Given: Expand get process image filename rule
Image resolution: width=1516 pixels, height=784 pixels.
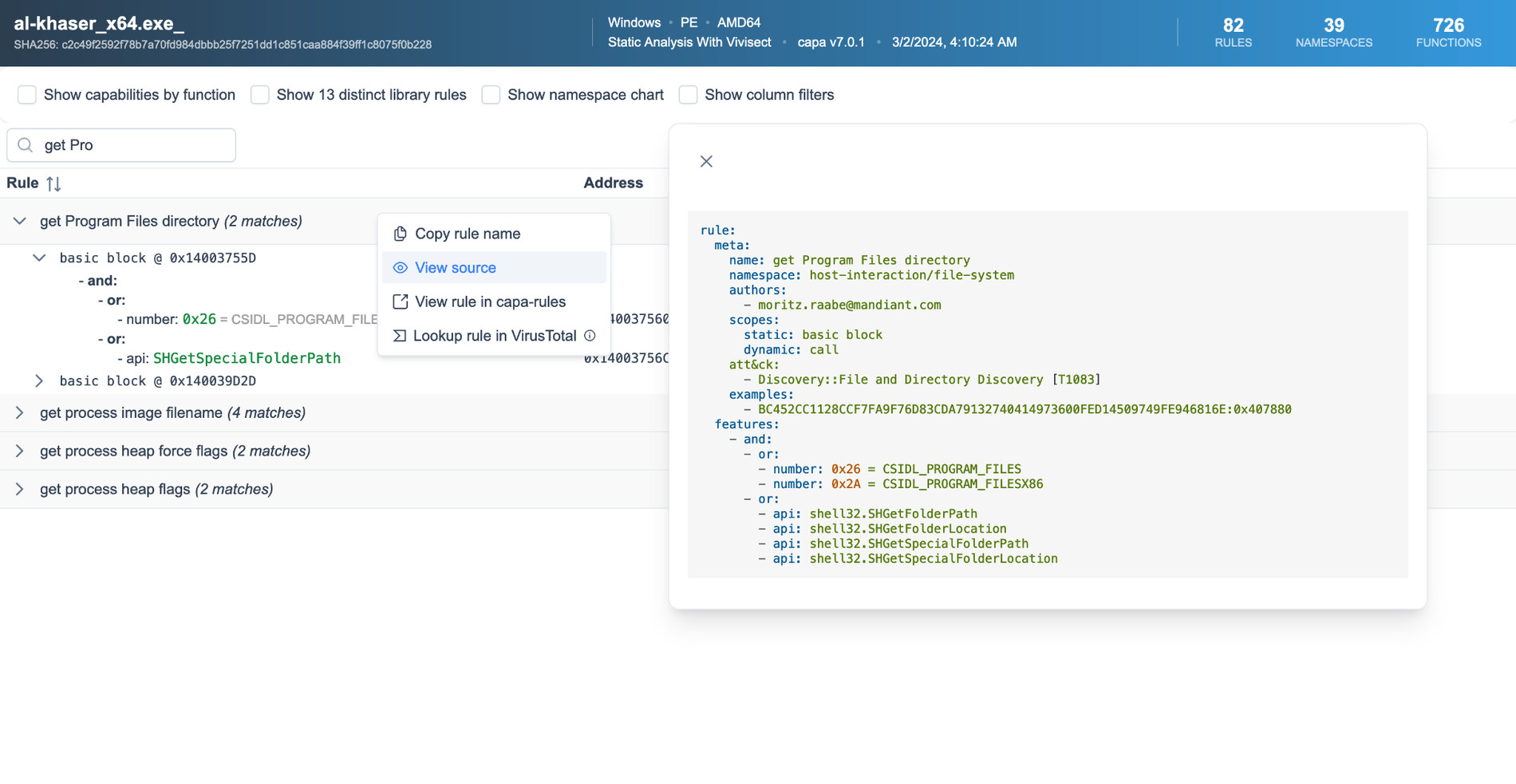Looking at the screenshot, I should pos(20,412).
